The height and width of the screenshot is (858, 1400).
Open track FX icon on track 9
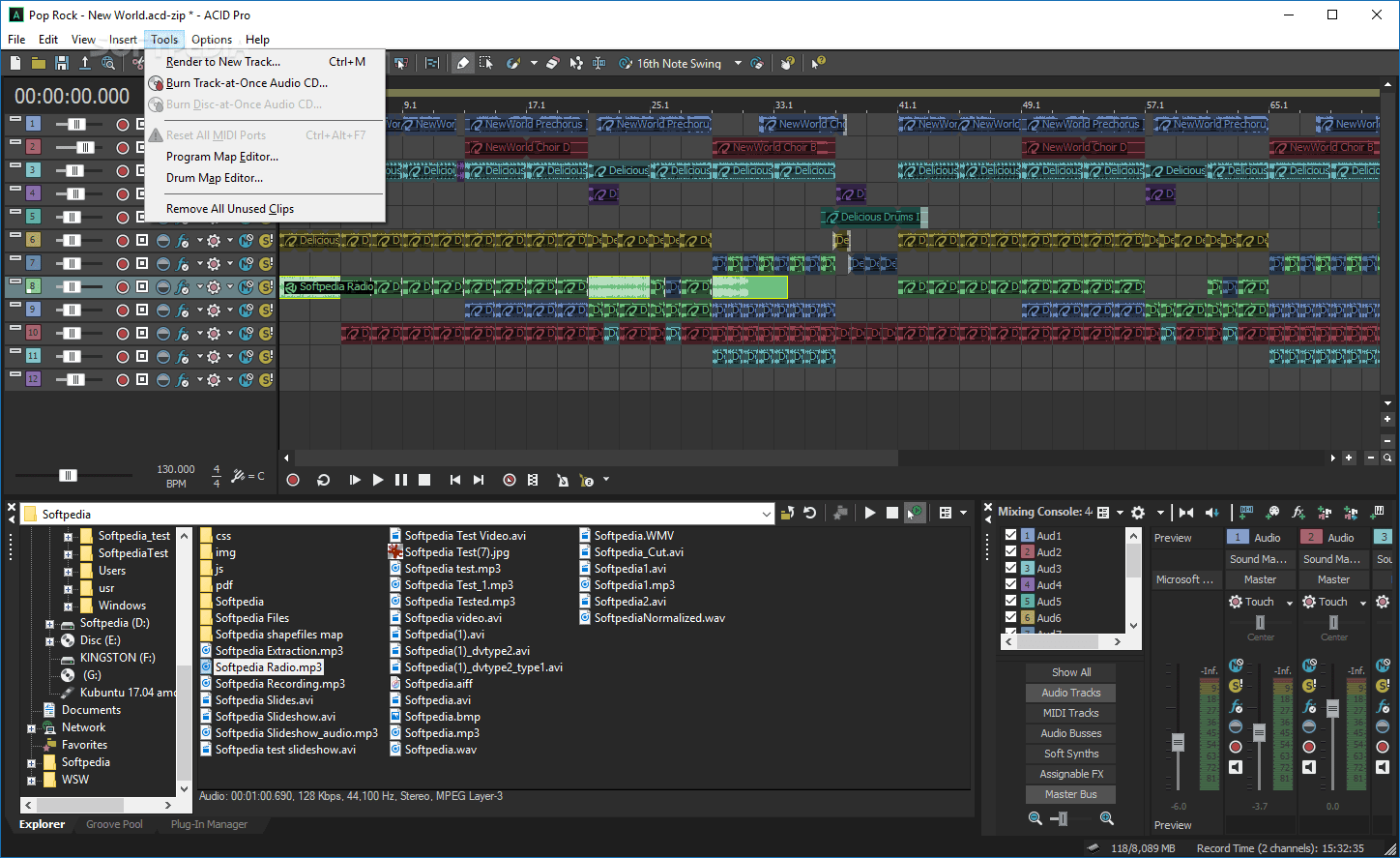pos(183,311)
